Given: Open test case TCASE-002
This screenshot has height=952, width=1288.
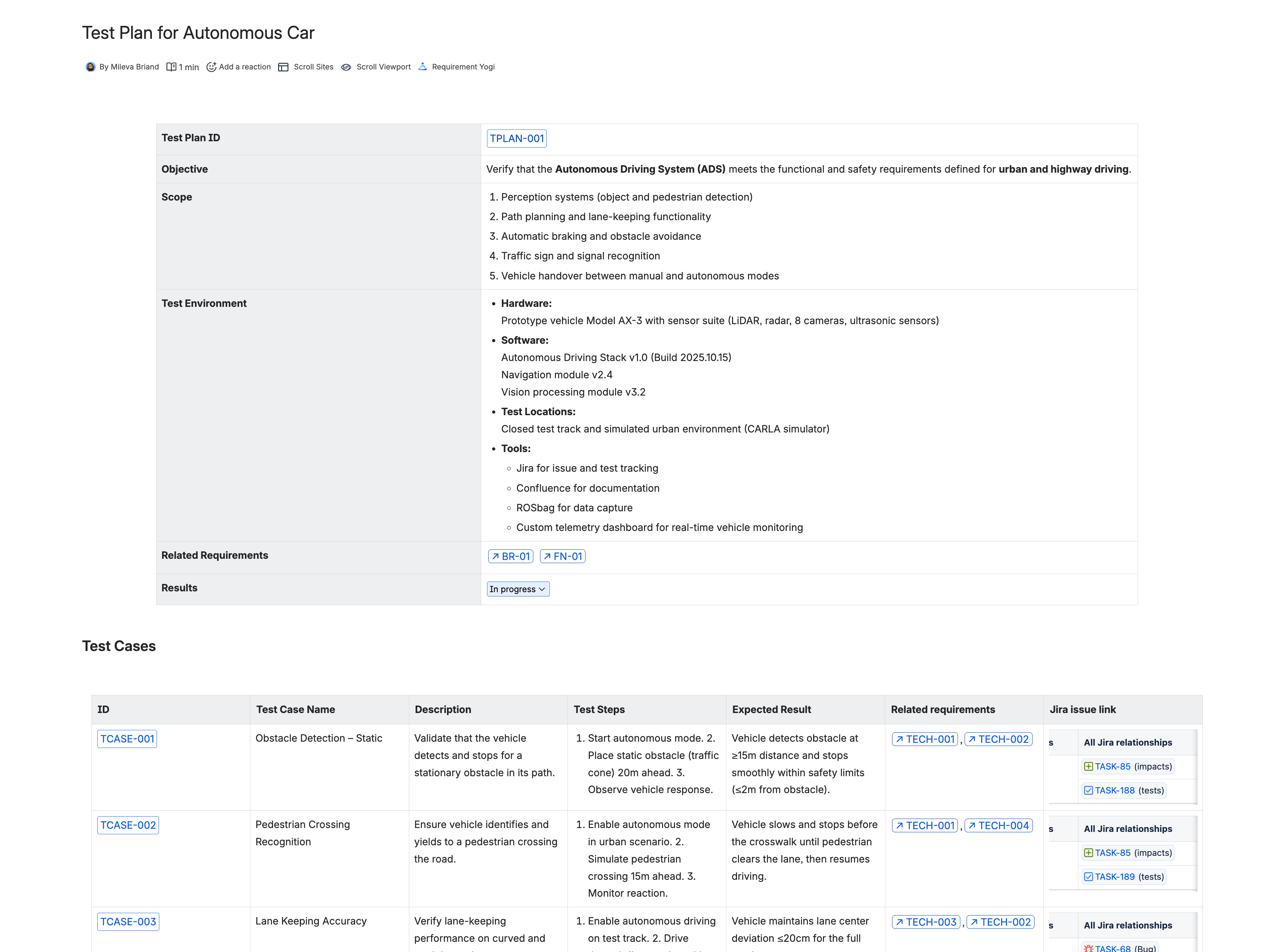Looking at the screenshot, I should pyautogui.click(x=128, y=824).
